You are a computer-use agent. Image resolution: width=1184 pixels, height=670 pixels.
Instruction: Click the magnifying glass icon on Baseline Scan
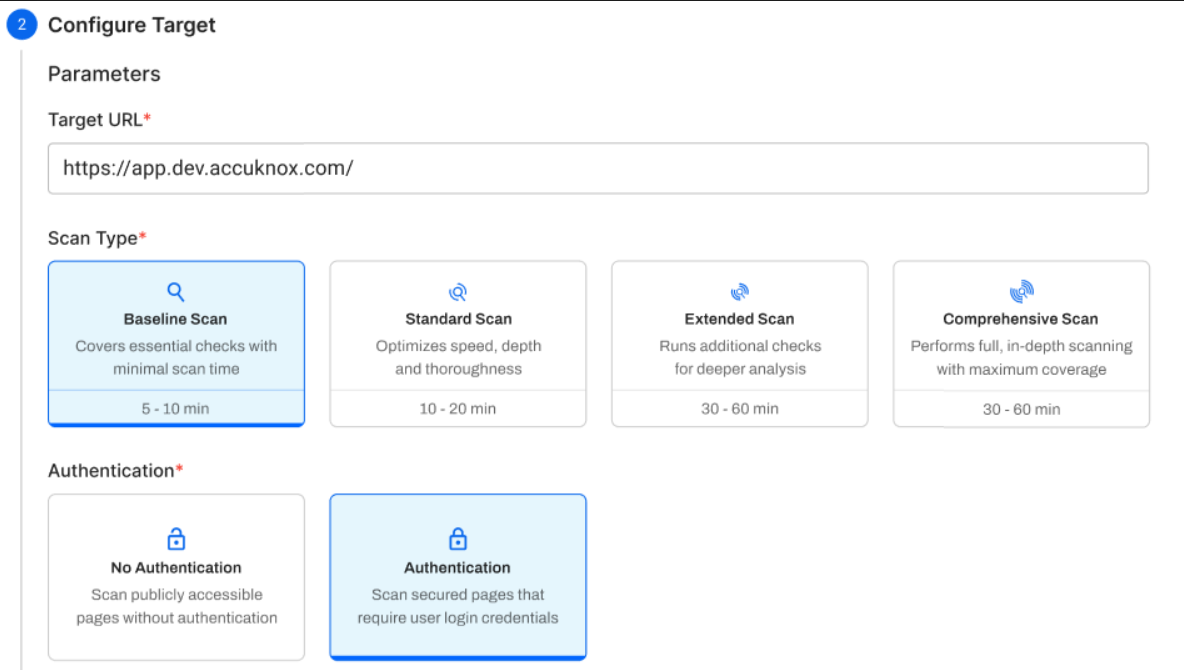[x=176, y=291]
